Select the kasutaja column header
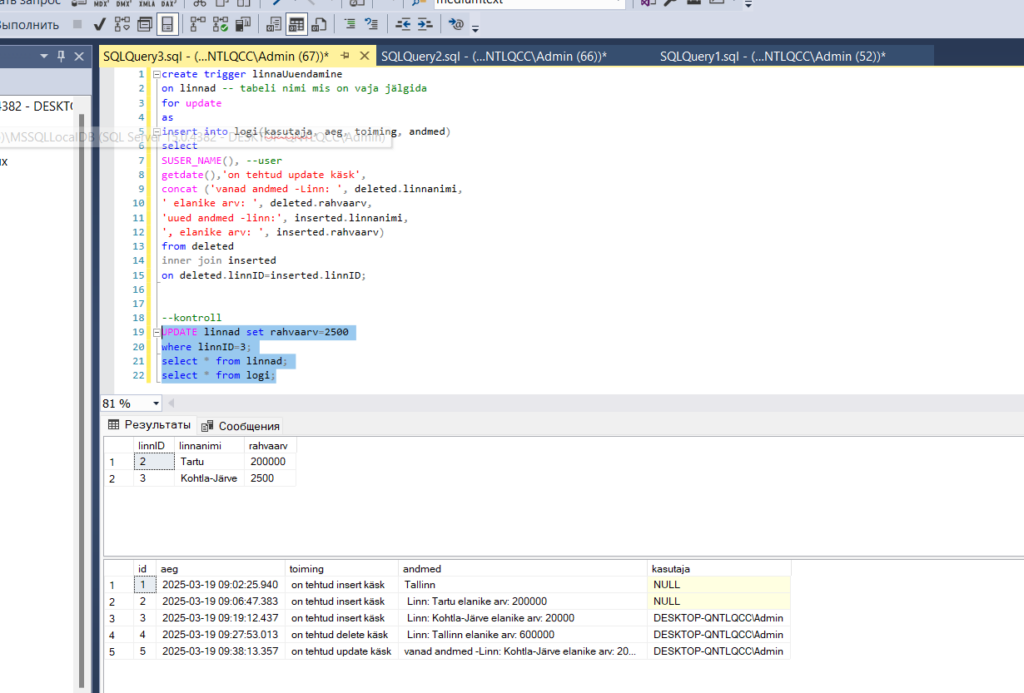The image size is (1024, 693). (x=719, y=569)
